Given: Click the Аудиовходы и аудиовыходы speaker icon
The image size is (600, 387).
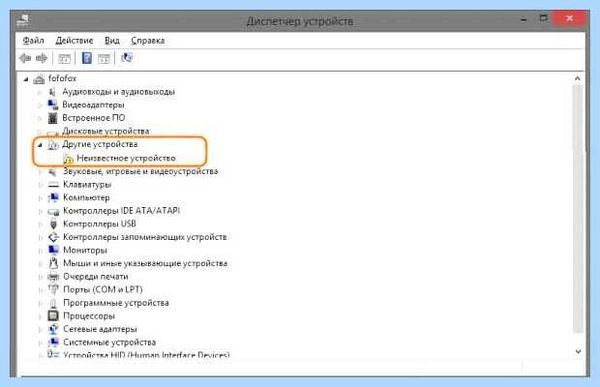Looking at the screenshot, I should click(53, 92).
